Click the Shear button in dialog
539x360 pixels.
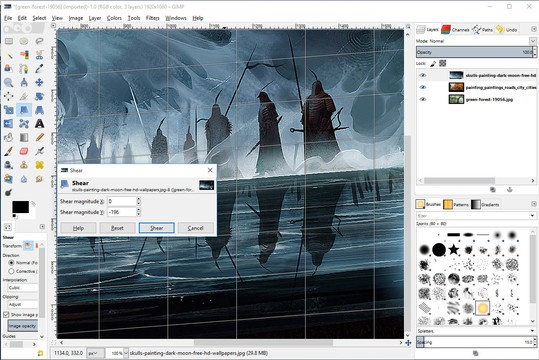tap(156, 228)
